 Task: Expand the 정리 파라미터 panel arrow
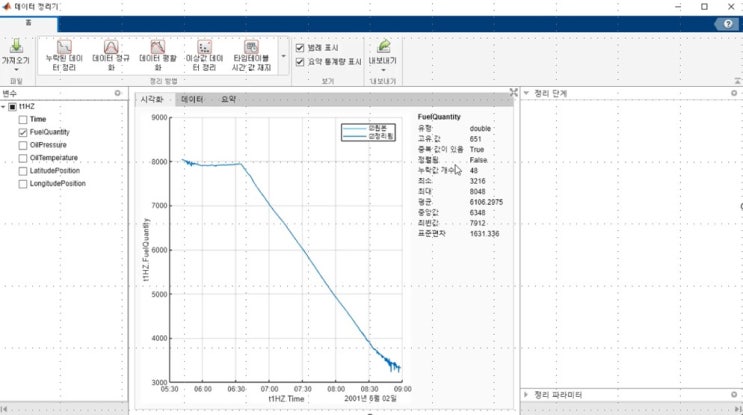click(x=526, y=395)
